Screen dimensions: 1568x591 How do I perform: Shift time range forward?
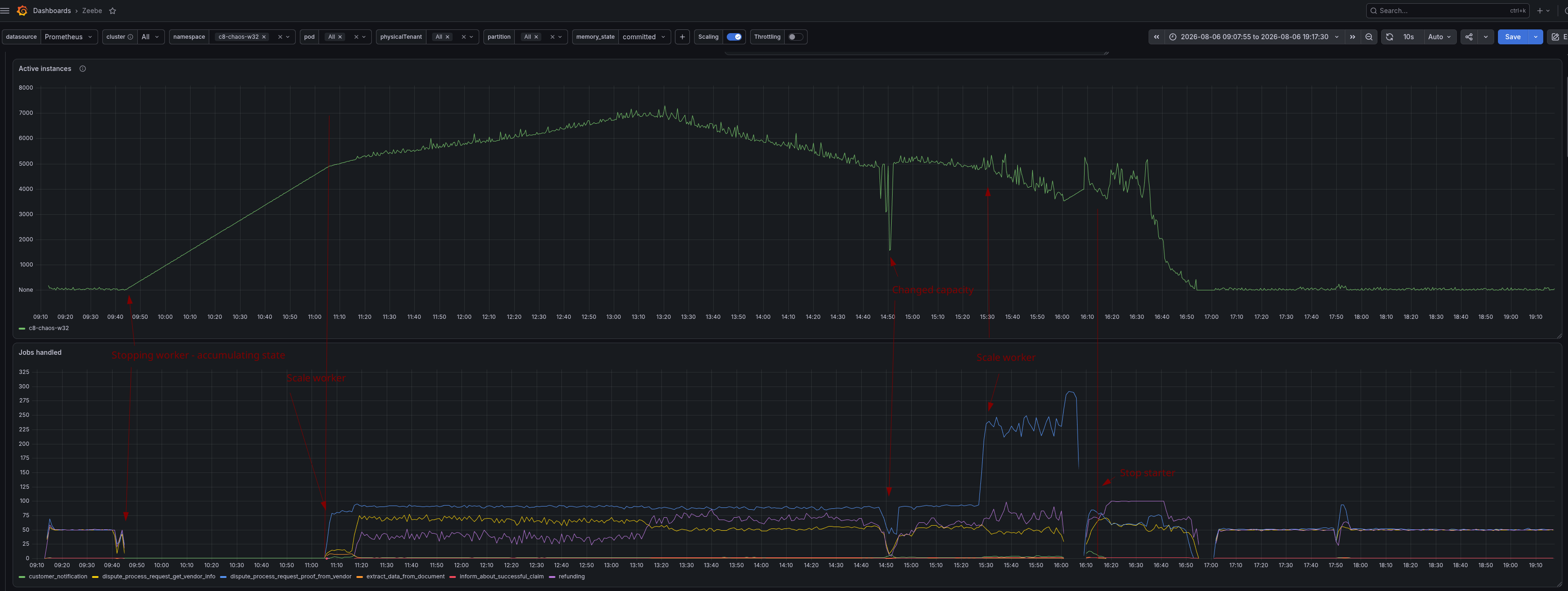coord(1353,37)
